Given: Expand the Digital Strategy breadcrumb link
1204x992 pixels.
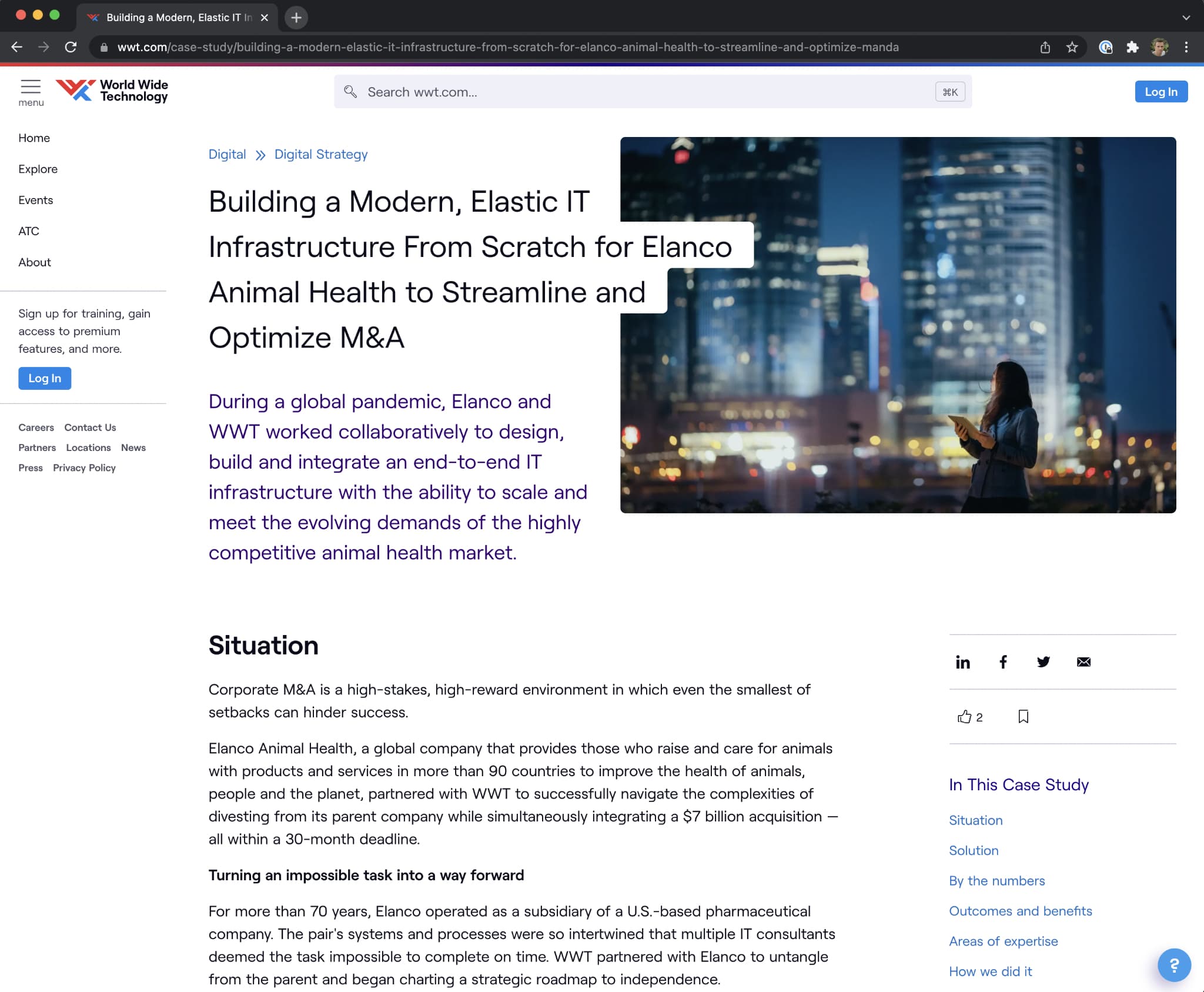Looking at the screenshot, I should point(321,154).
